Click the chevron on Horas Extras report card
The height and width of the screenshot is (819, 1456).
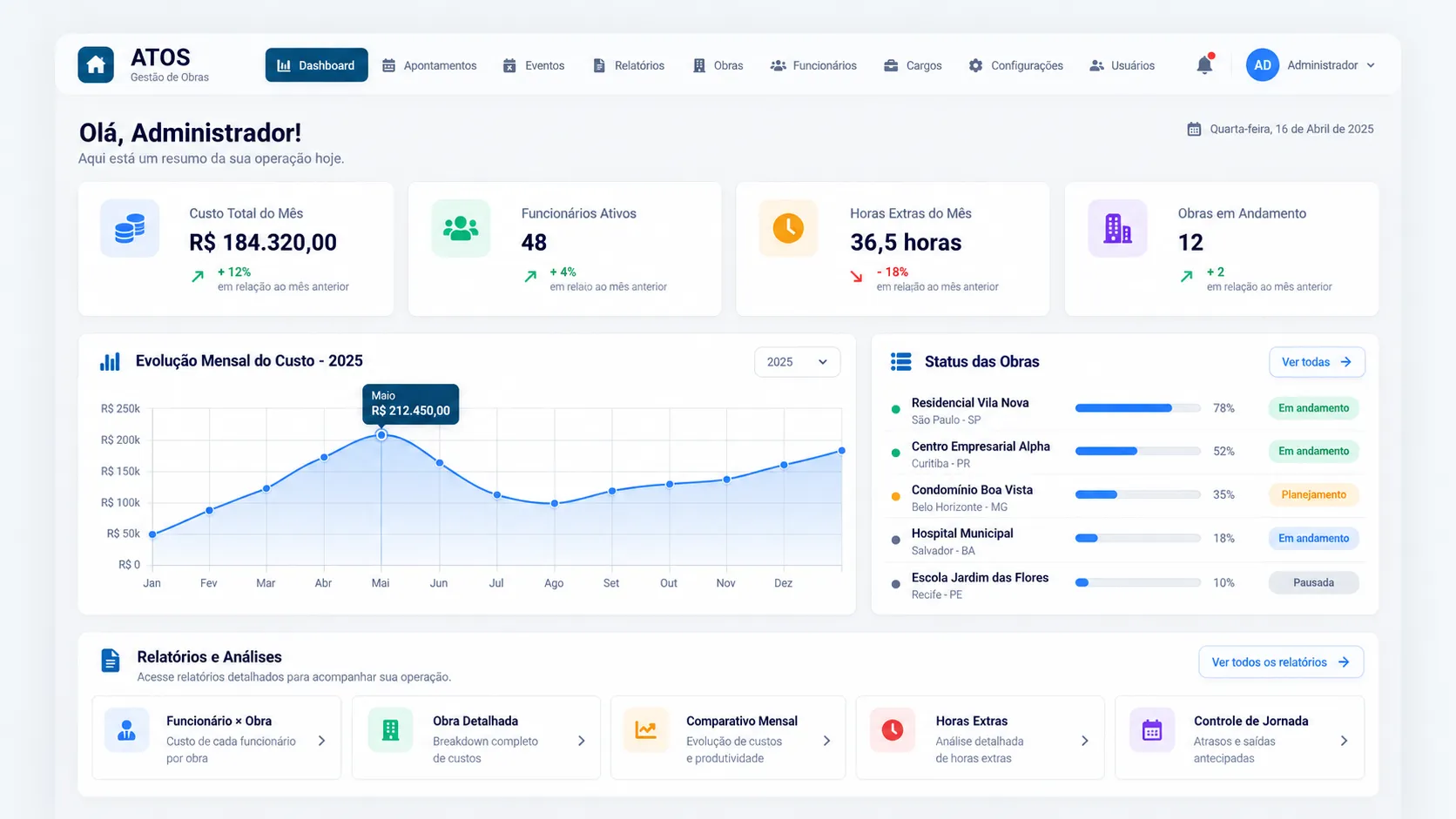pos(1084,741)
